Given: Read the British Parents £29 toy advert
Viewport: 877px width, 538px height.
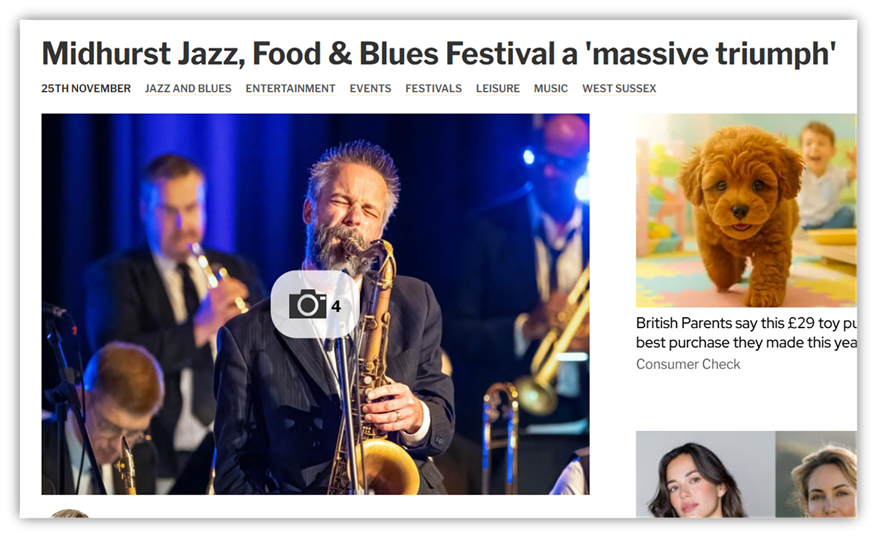Looking at the screenshot, I should [x=746, y=333].
